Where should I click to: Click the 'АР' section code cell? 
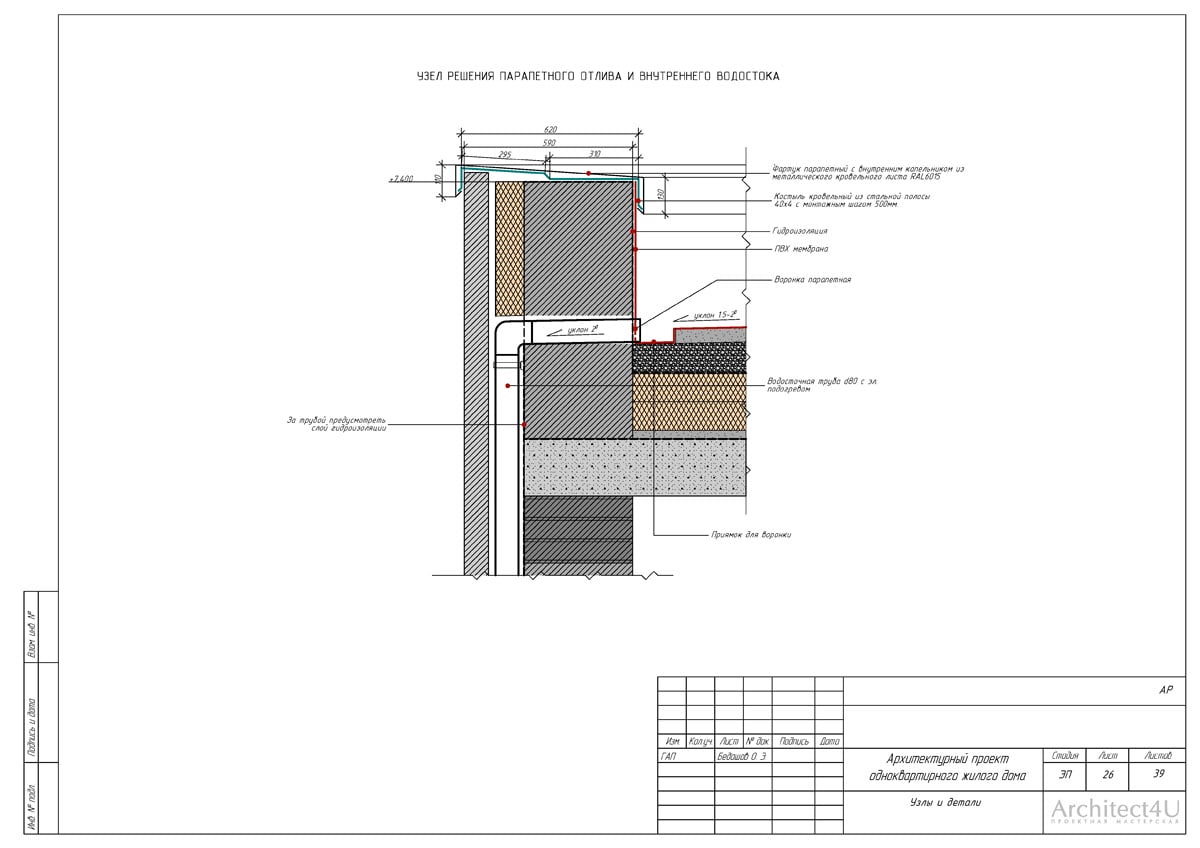tap(1165, 690)
